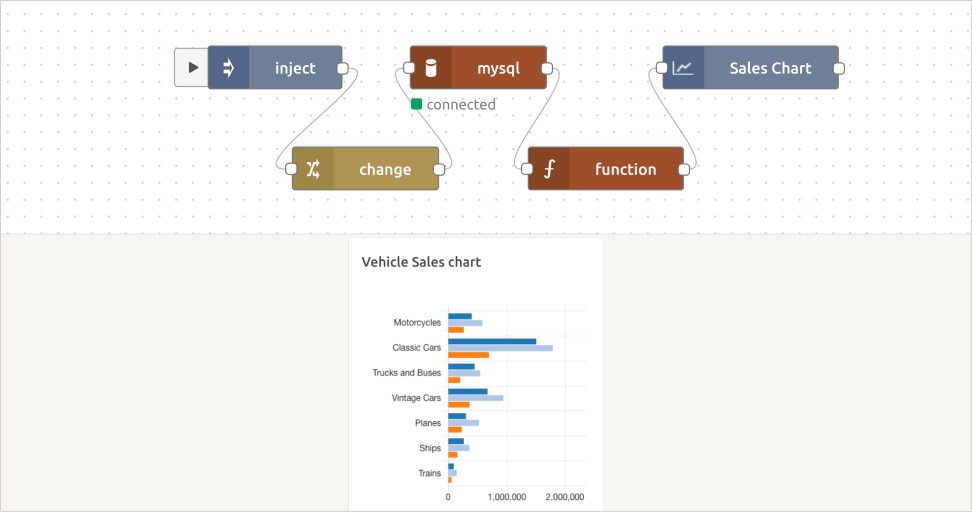Click the green connected status indicator
This screenshot has height=512, width=972.
[417, 104]
